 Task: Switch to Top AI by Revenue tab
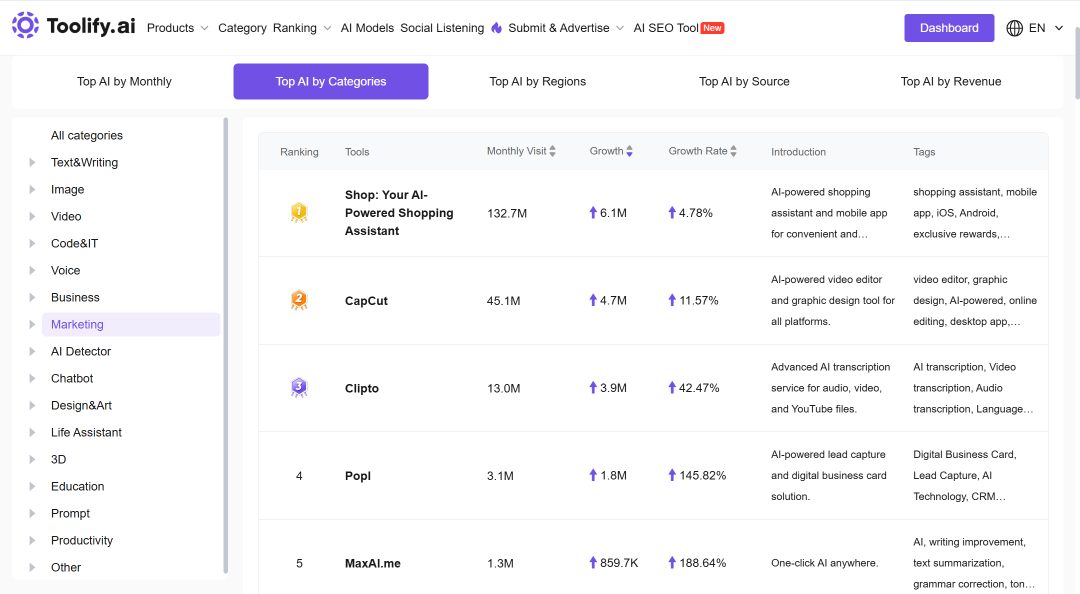click(951, 81)
